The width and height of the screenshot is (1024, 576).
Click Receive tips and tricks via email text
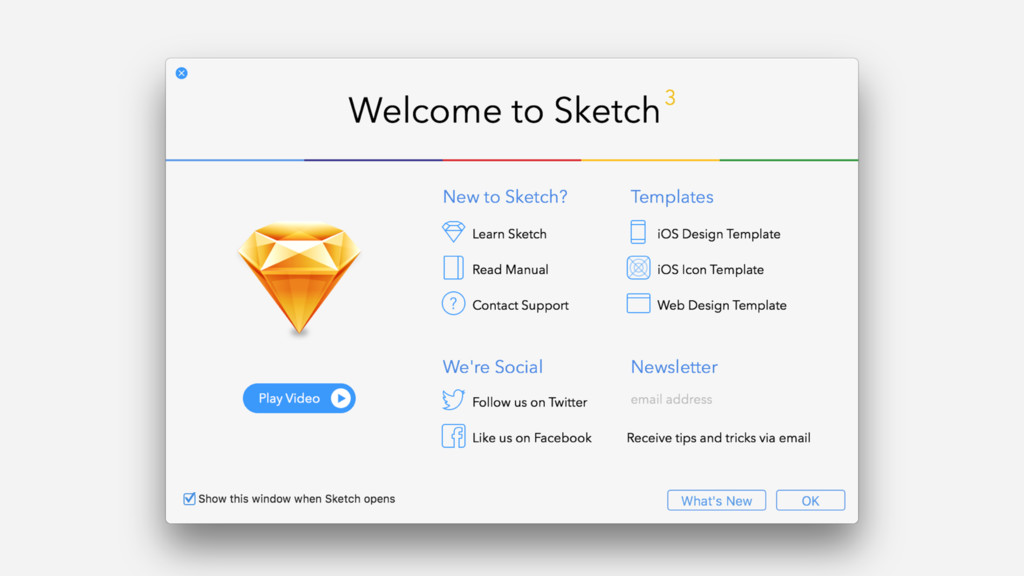point(718,438)
